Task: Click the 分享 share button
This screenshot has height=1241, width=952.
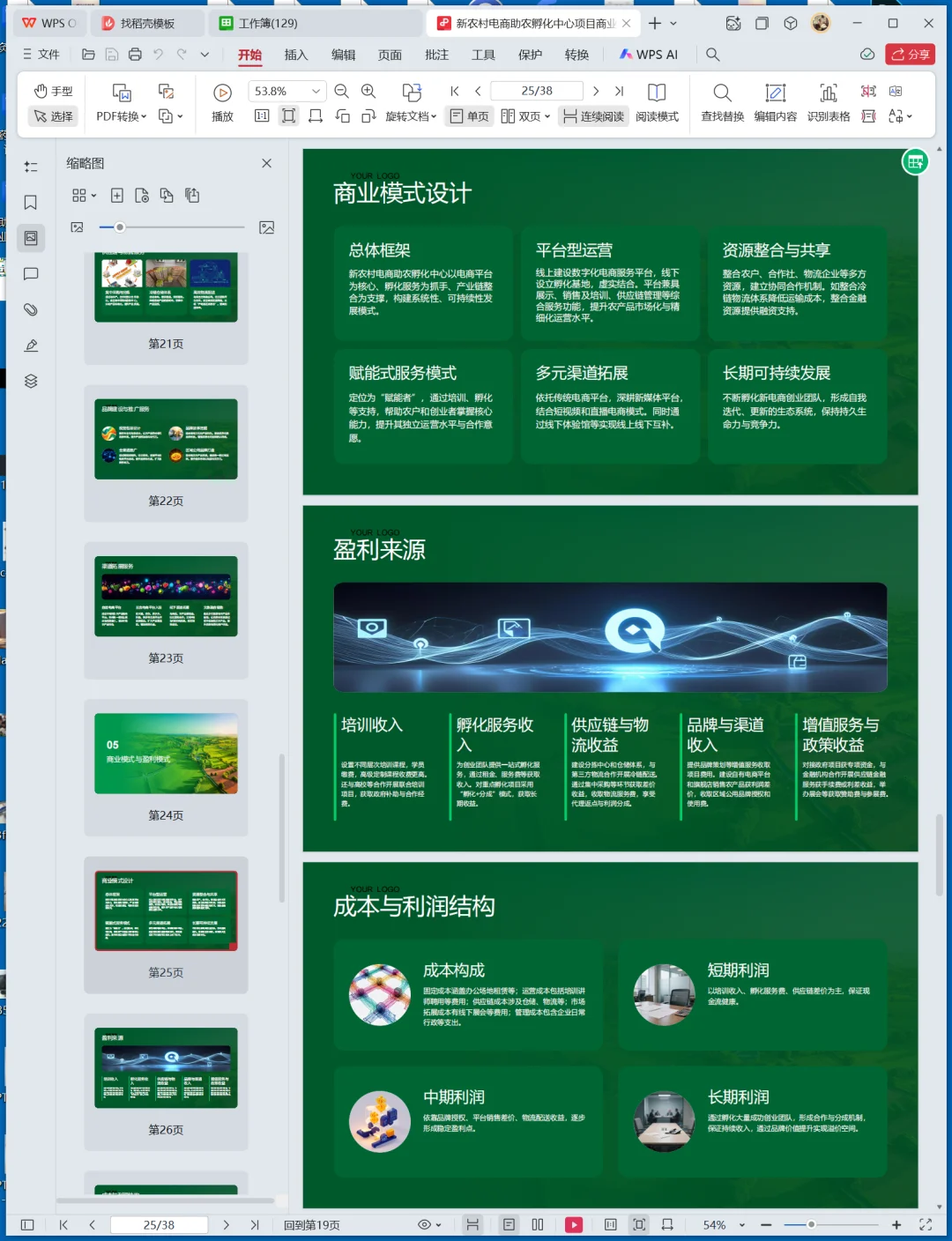Action: [910, 54]
